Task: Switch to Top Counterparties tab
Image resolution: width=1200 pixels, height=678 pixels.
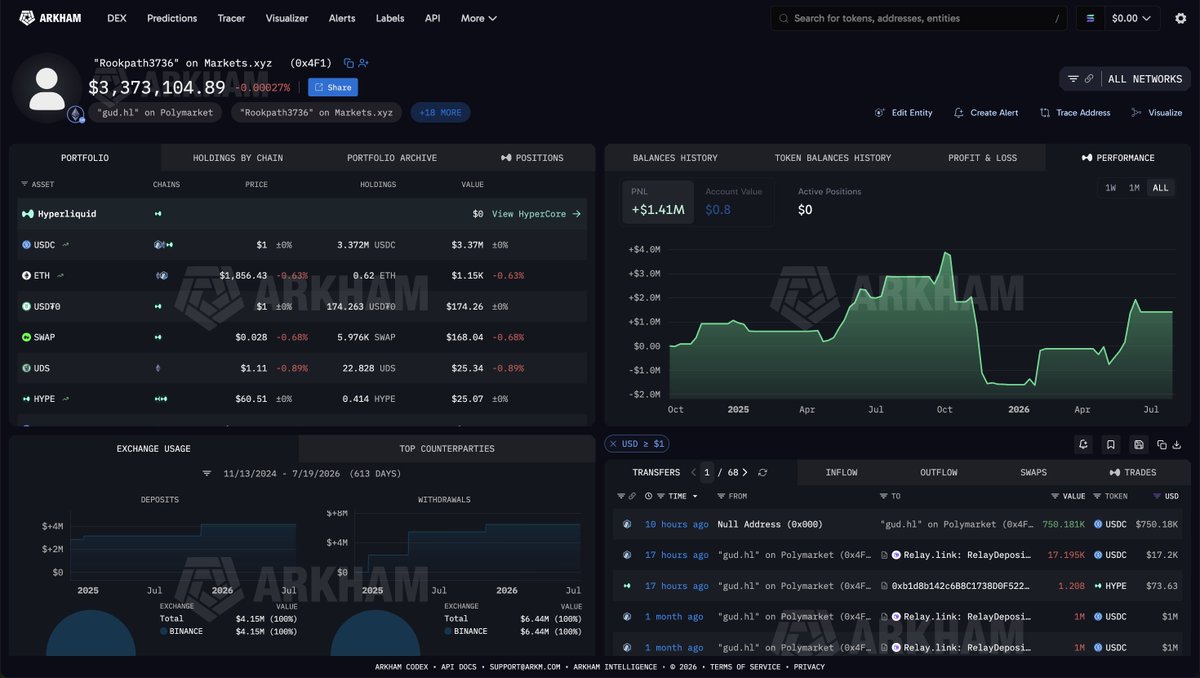Action: (x=446, y=449)
